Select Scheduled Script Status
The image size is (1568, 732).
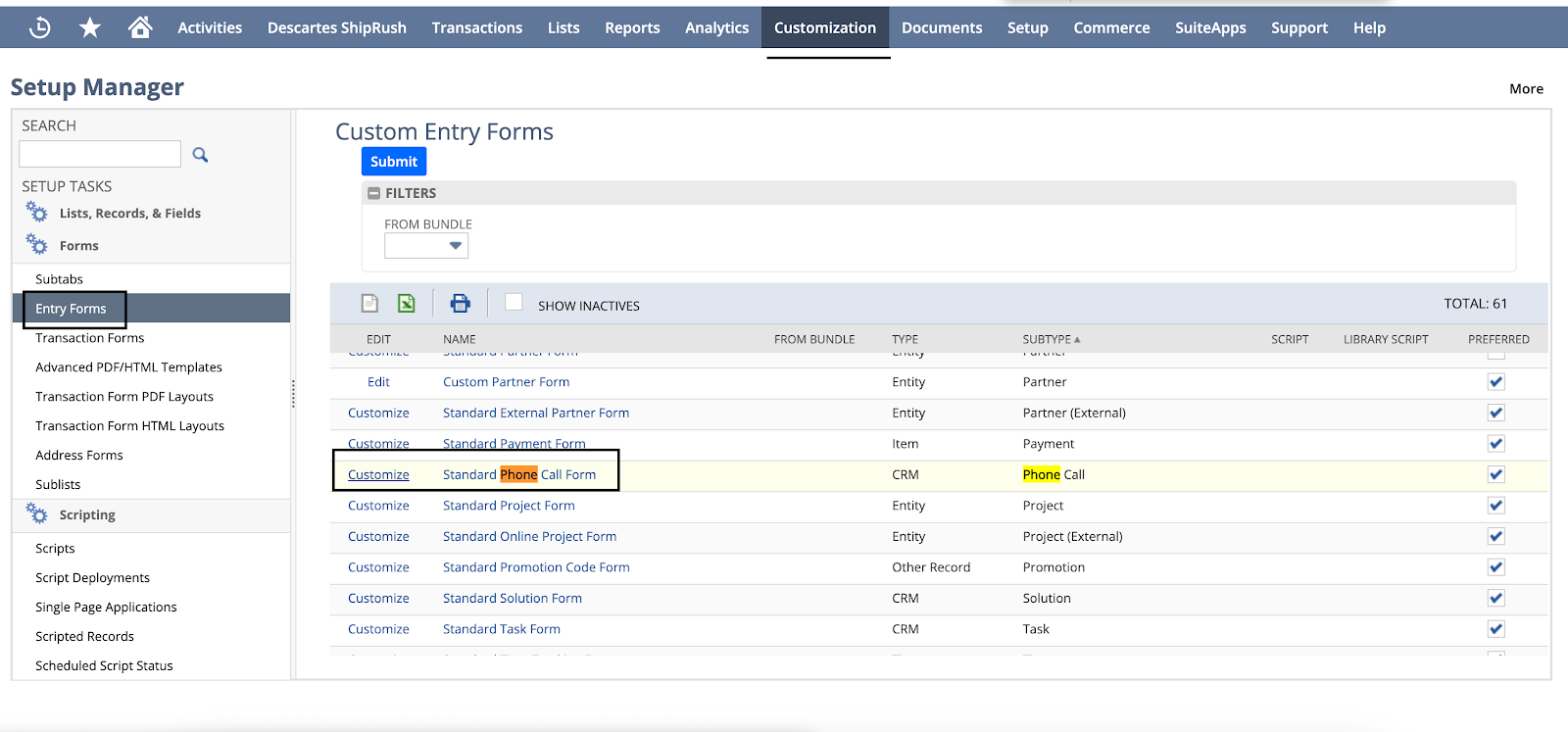104,666
